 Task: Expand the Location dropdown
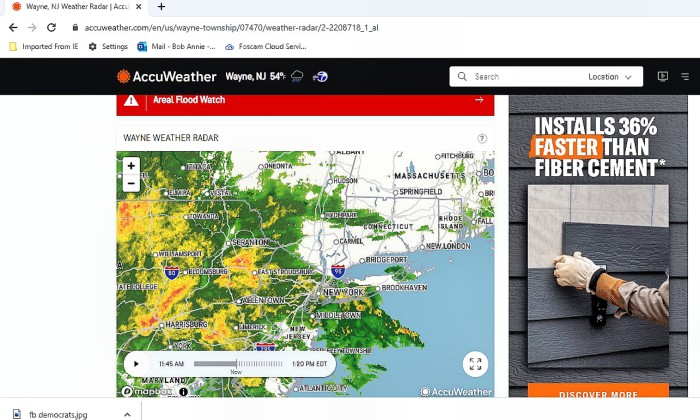pos(609,77)
